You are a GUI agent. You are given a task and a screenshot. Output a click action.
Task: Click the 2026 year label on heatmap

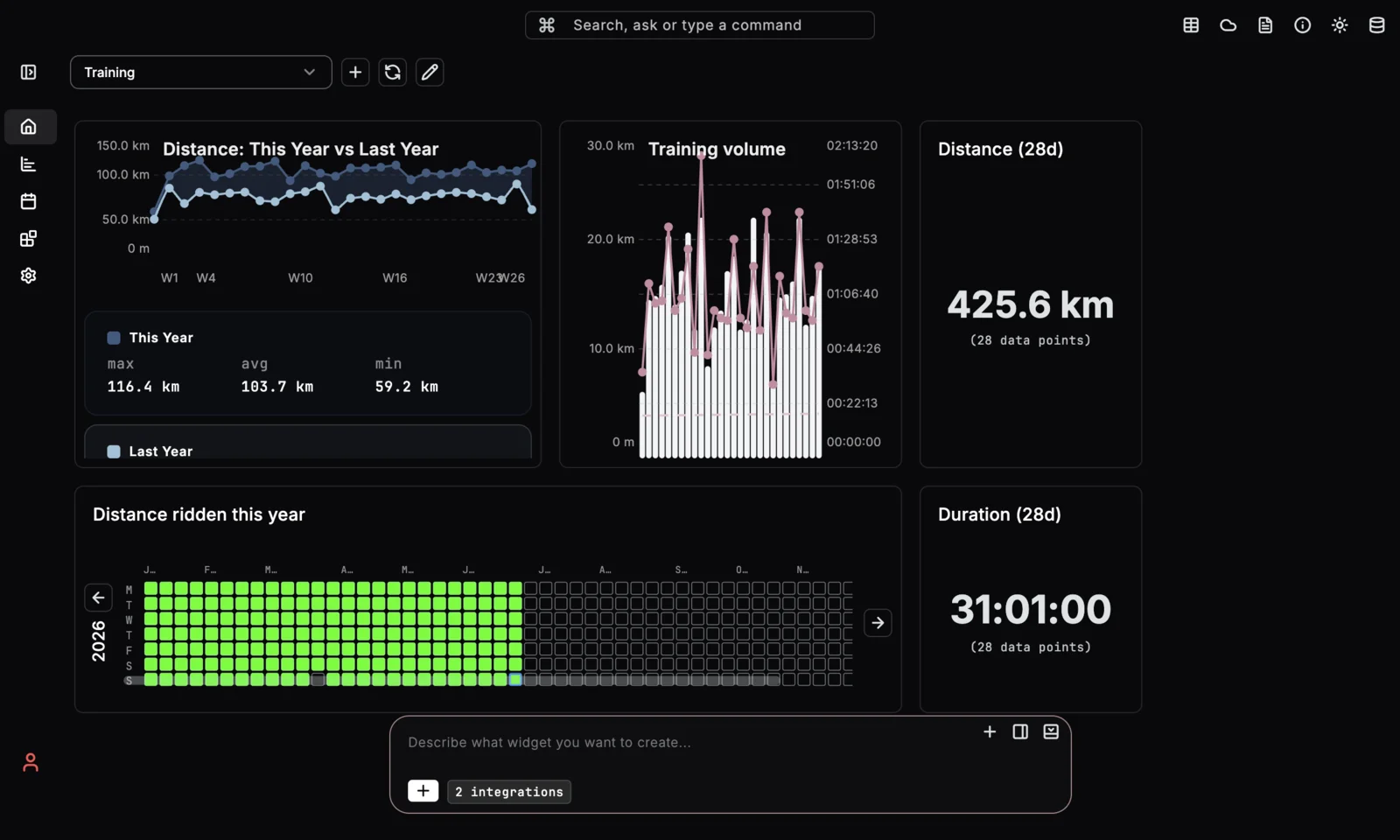[x=99, y=641]
